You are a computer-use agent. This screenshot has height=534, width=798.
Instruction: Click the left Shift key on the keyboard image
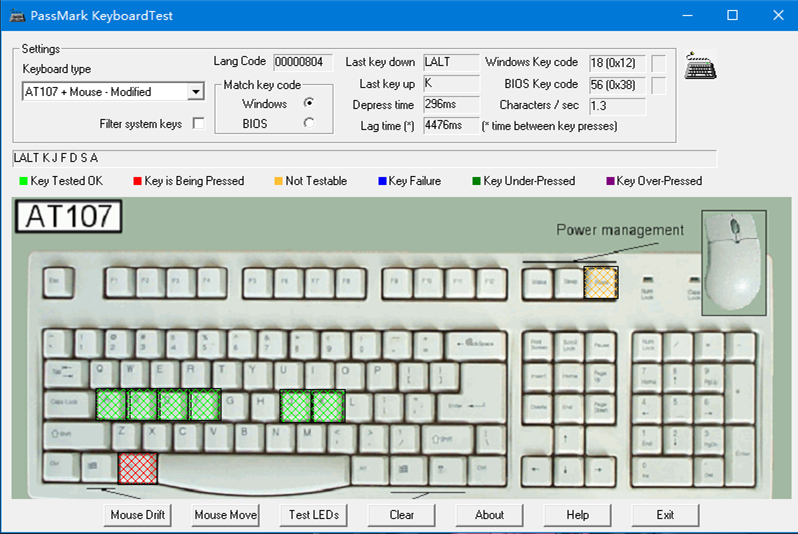(76, 436)
